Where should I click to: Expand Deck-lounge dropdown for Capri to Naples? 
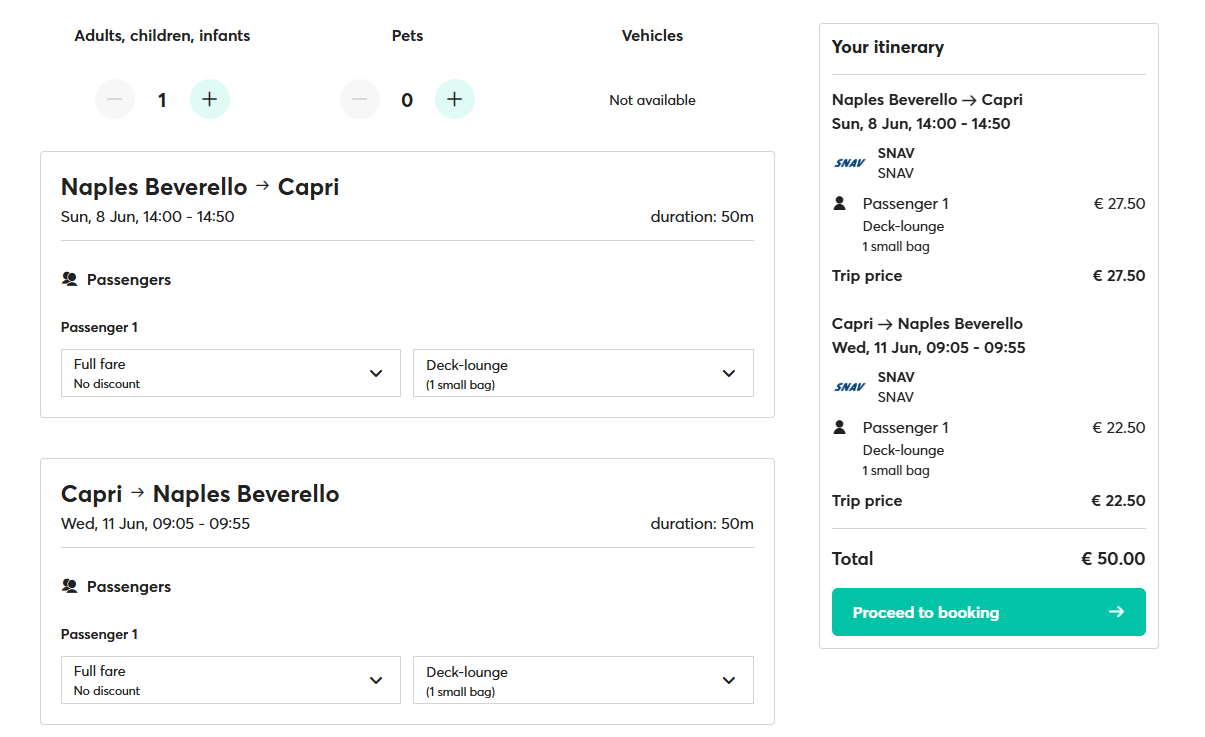583,680
